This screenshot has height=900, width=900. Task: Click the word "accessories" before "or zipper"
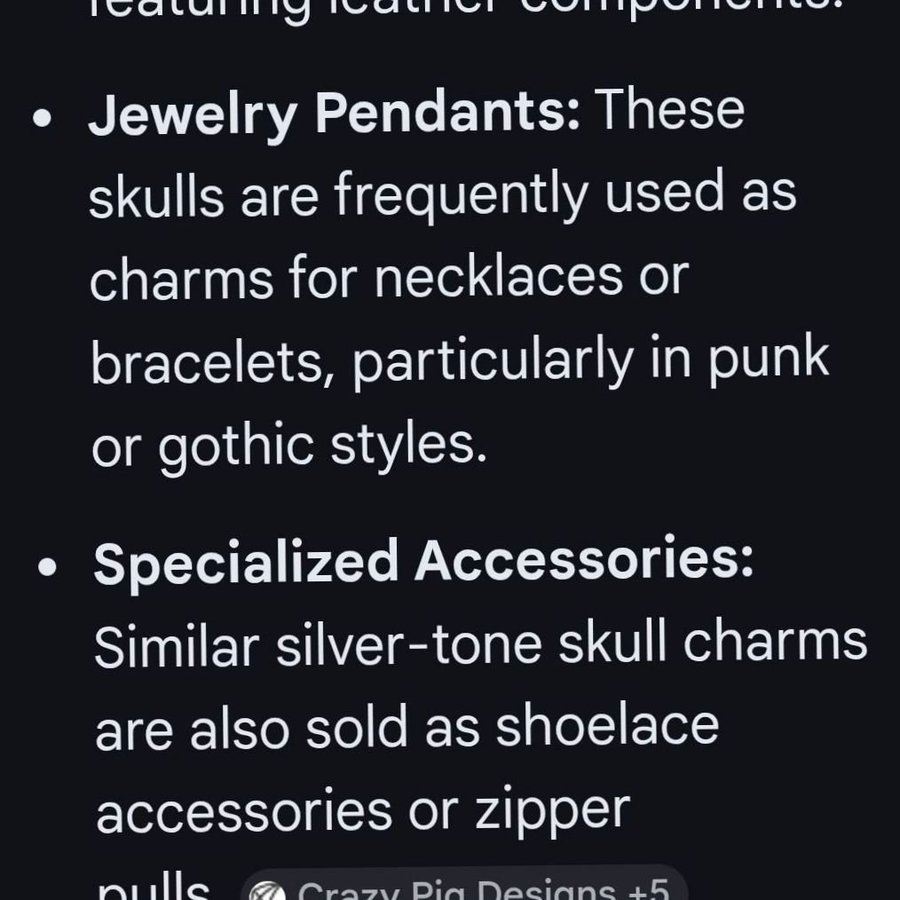click(244, 812)
